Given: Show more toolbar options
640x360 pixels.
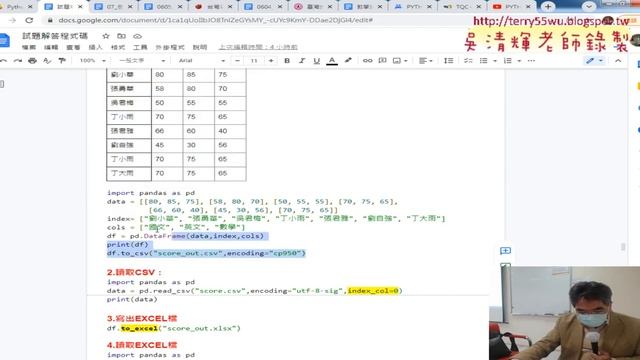Looking at the screenshot, I should point(531,61).
